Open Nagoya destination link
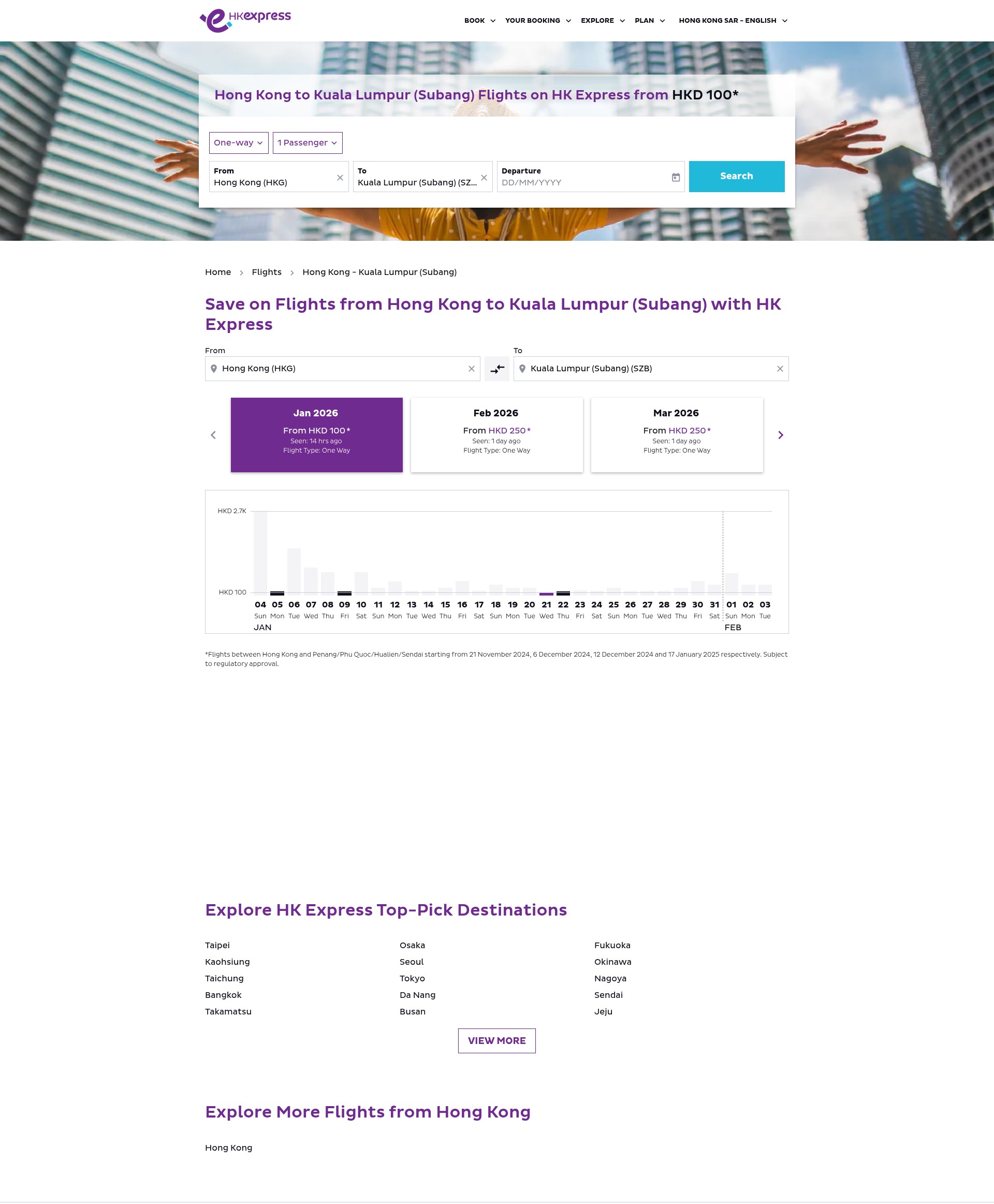Image resolution: width=994 pixels, height=1204 pixels. 610,978
